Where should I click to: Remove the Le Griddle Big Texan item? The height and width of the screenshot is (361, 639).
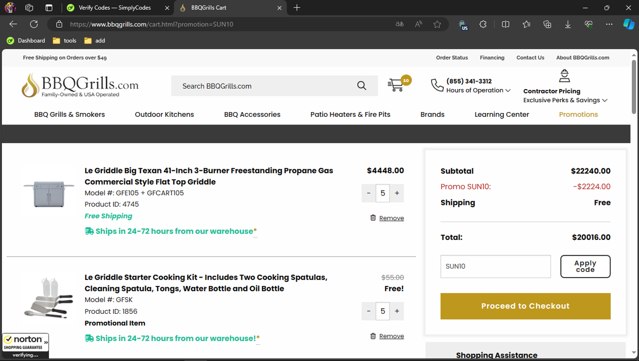click(x=392, y=218)
